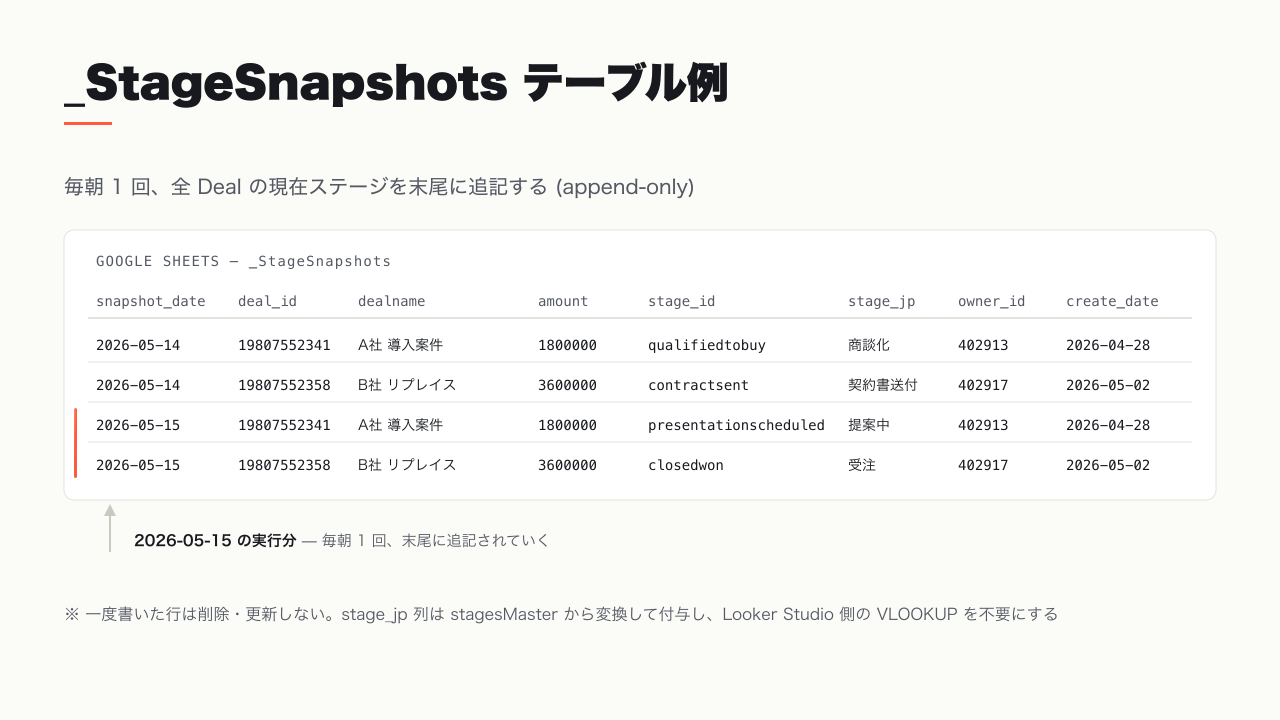Screen dimensions: 1280x720
Task: Select amount 1800000 in the presentationscheduled row
Action: (x=567, y=425)
